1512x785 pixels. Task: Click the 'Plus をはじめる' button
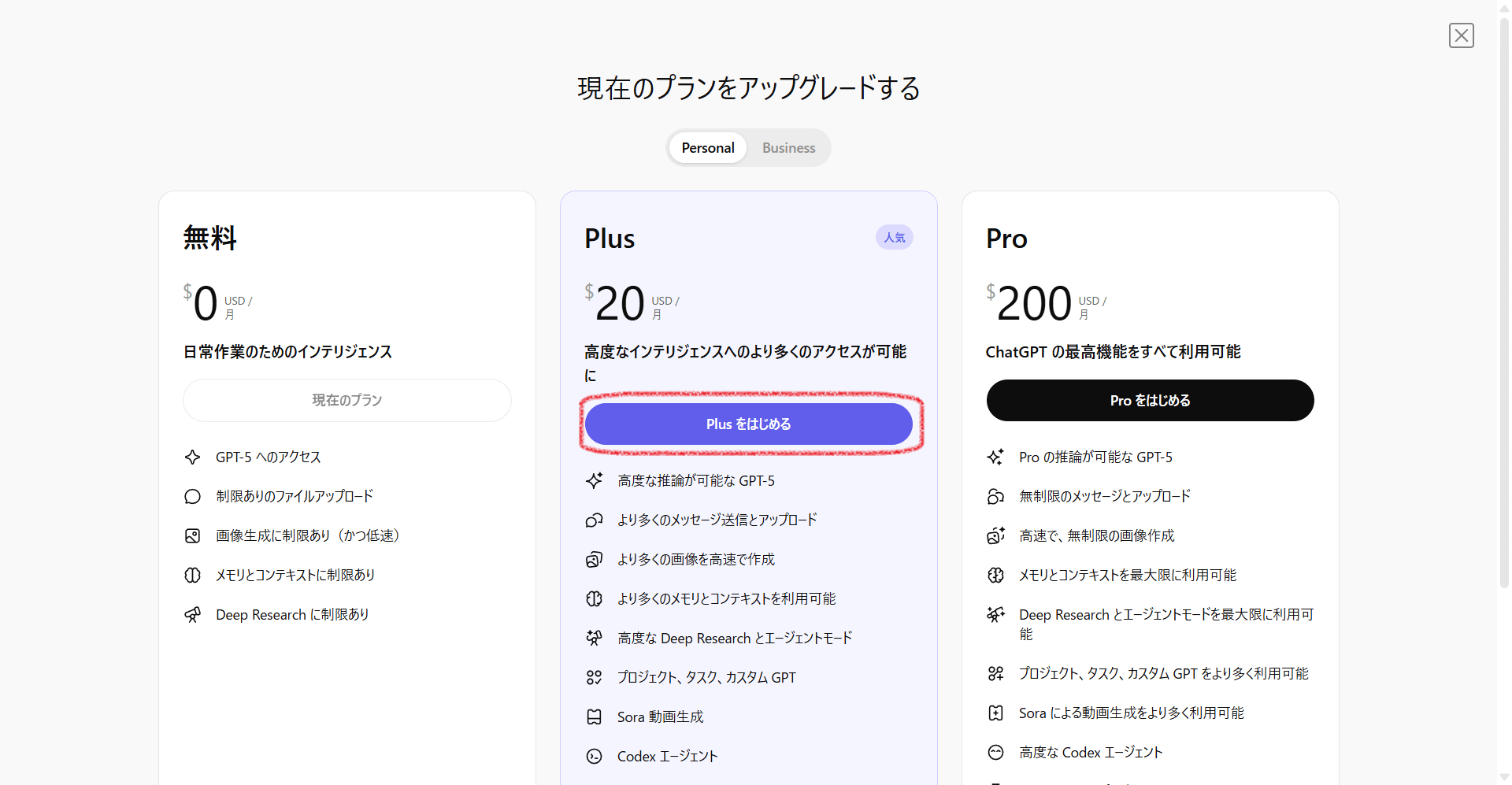click(748, 424)
